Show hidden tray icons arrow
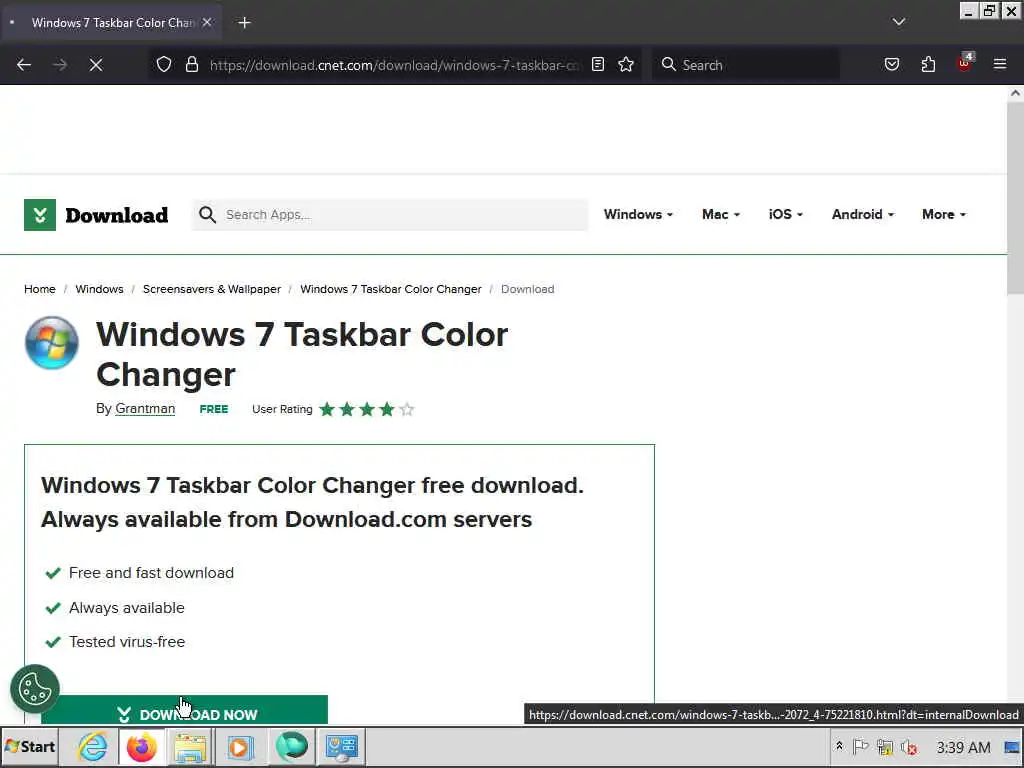Viewport: 1024px width, 768px height. coord(839,746)
